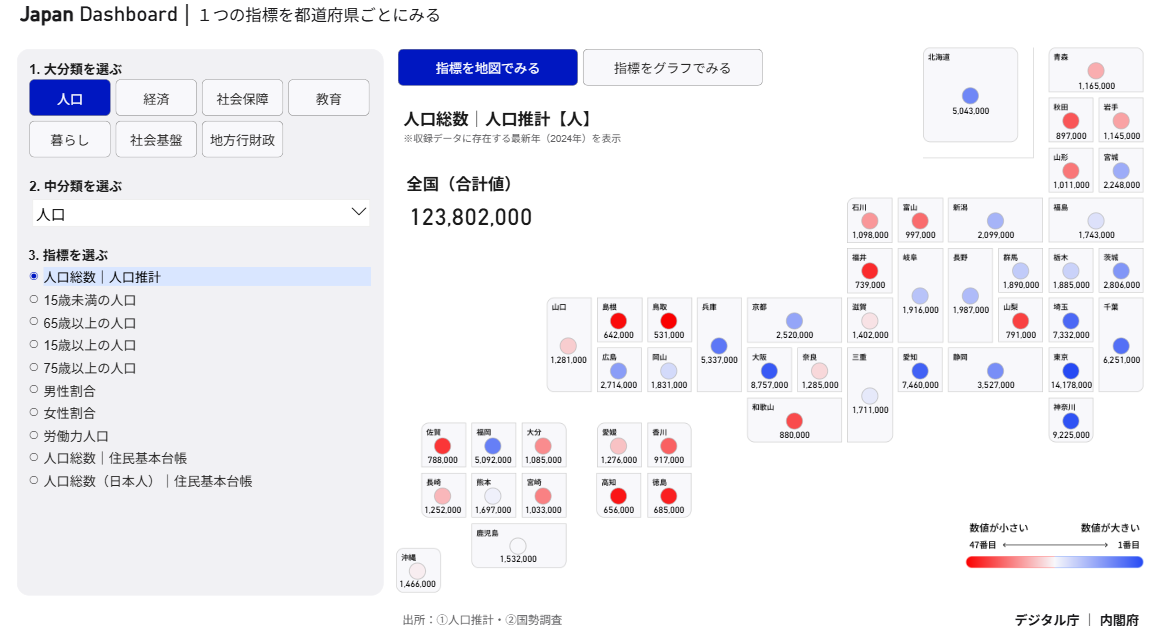Click the Hokkaido (北海道) map circle

[x=969, y=96]
